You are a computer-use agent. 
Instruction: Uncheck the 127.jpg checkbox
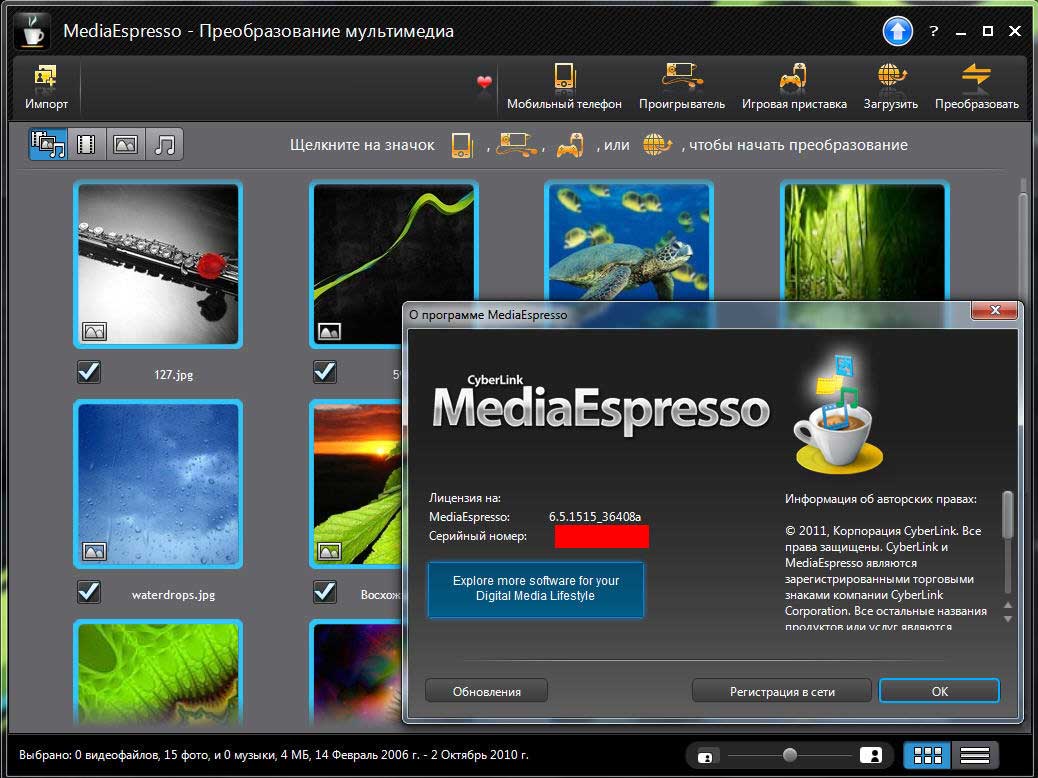pos(89,371)
